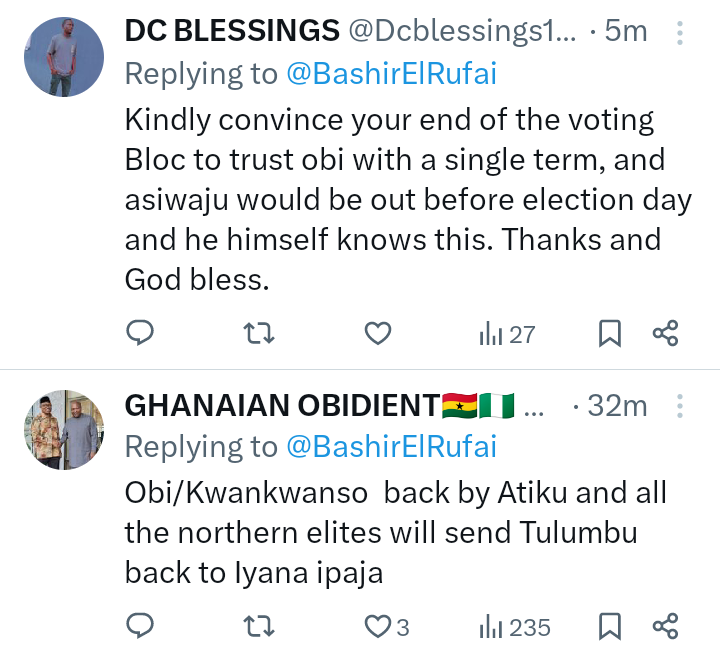Open more options on GHANAIAN OBIDIENT tweet

(x=680, y=408)
